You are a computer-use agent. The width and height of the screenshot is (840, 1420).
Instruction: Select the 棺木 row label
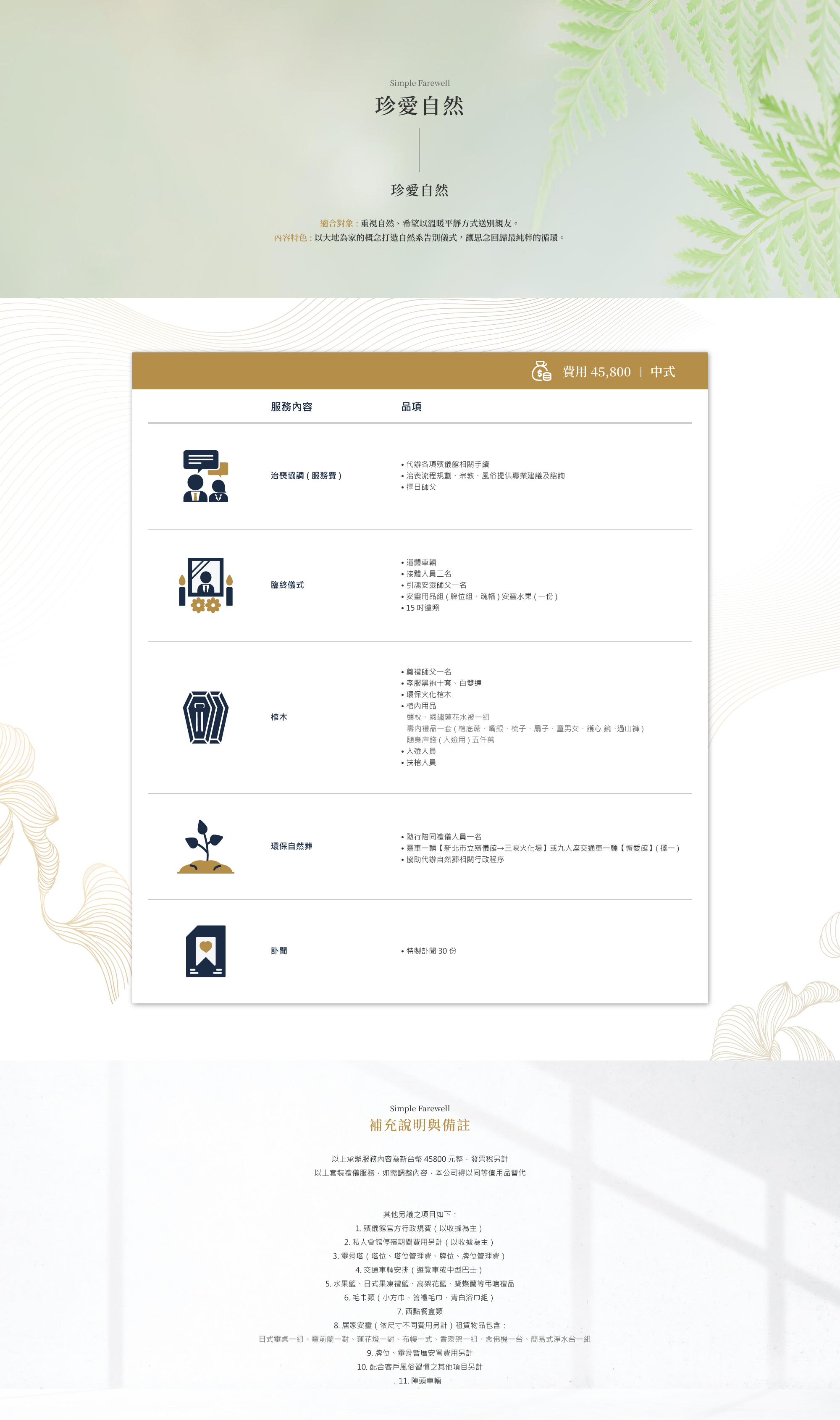point(278,717)
